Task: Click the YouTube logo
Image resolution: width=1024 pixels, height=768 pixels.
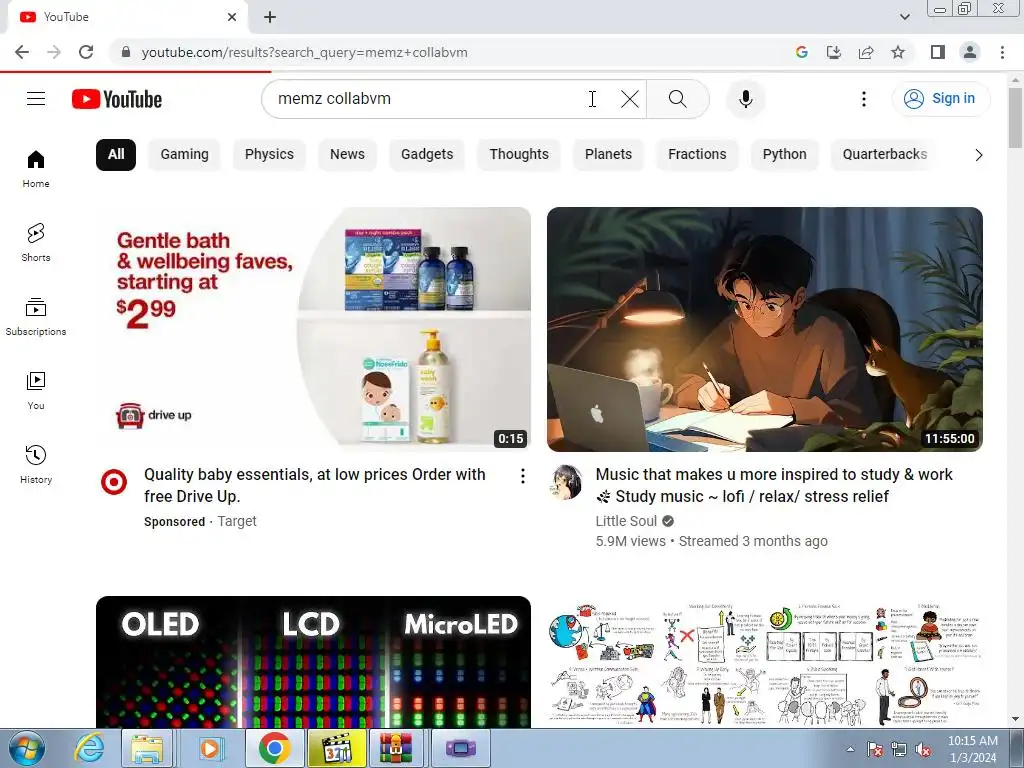Action: (117, 99)
